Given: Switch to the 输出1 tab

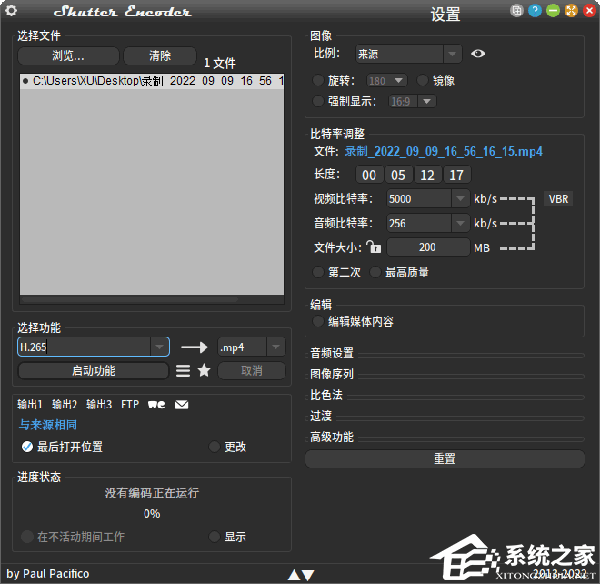Looking at the screenshot, I should pyautogui.click(x=29, y=404).
